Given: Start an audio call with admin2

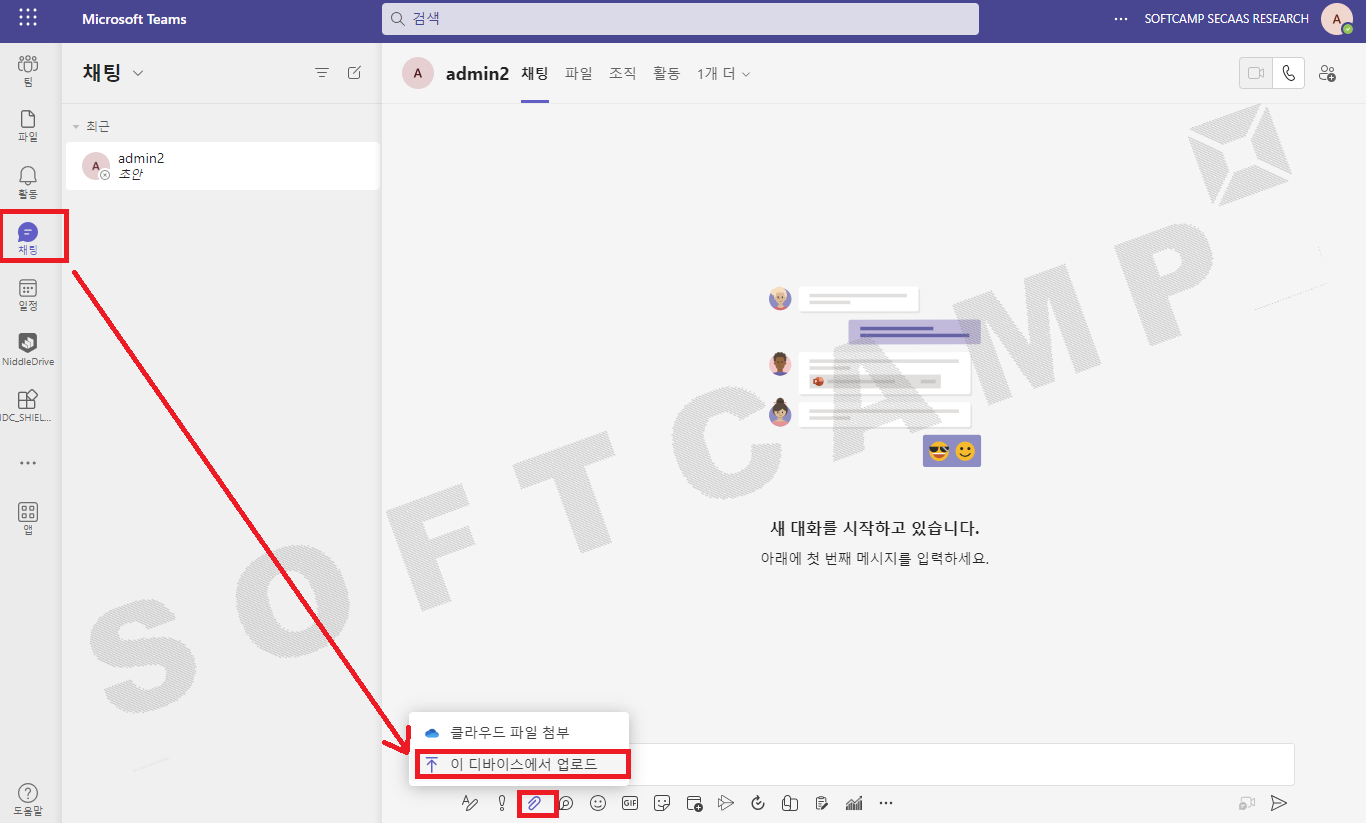Looking at the screenshot, I should tap(1289, 73).
